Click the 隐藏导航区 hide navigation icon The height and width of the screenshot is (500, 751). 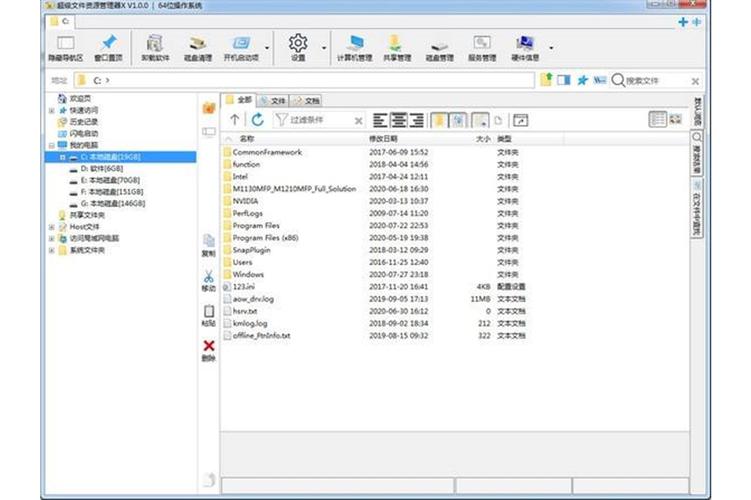click(65, 45)
